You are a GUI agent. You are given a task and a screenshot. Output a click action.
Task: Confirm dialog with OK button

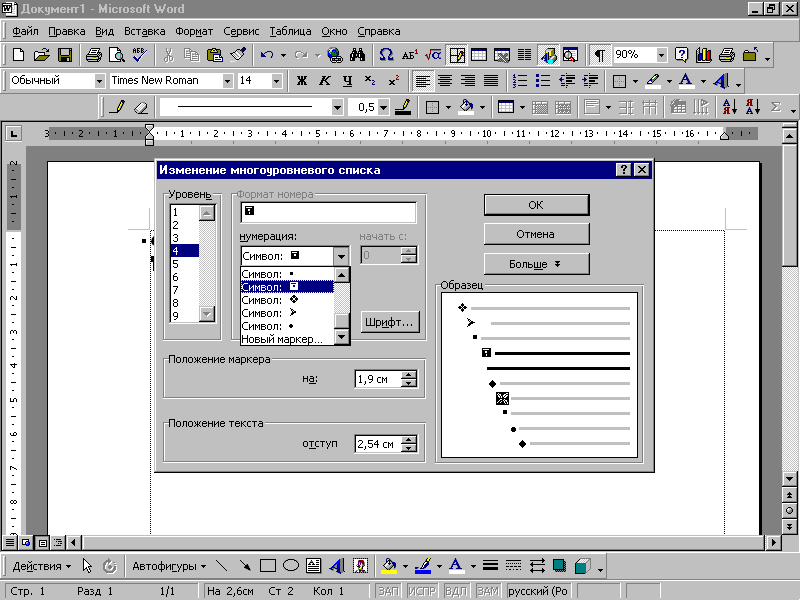pyautogui.click(x=536, y=205)
